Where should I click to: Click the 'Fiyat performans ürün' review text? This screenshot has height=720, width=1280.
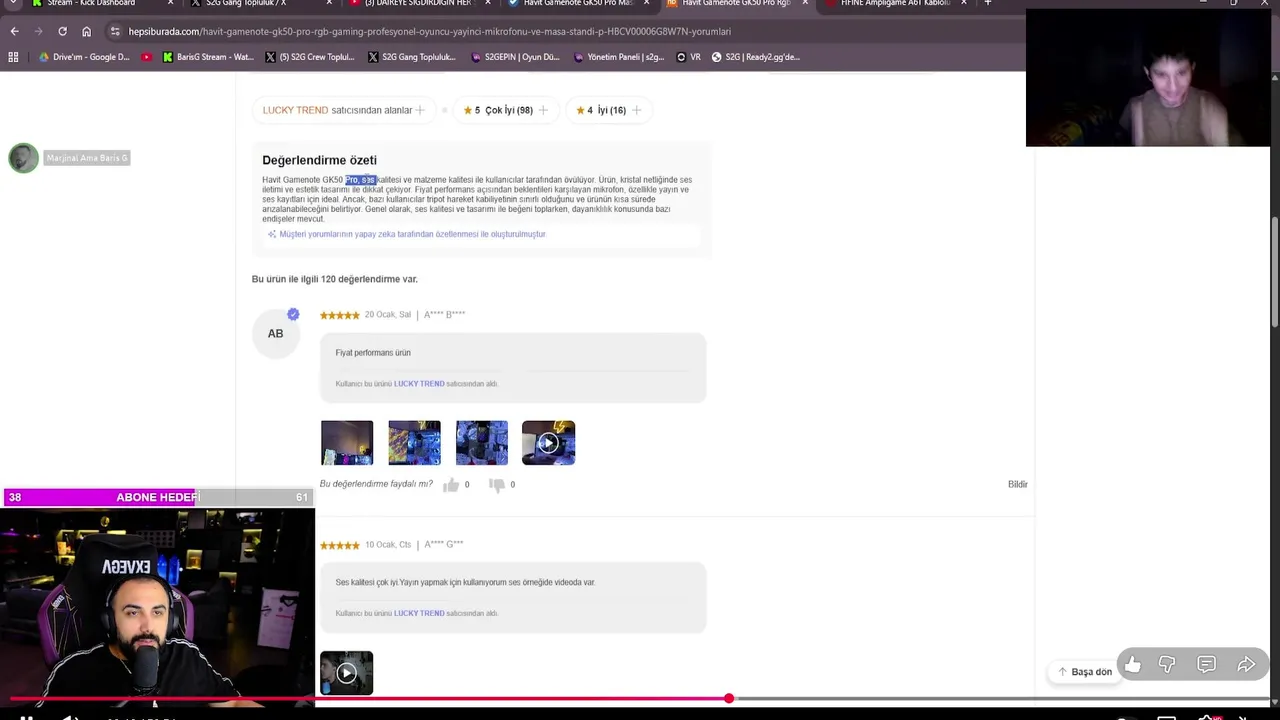click(373, 353)
